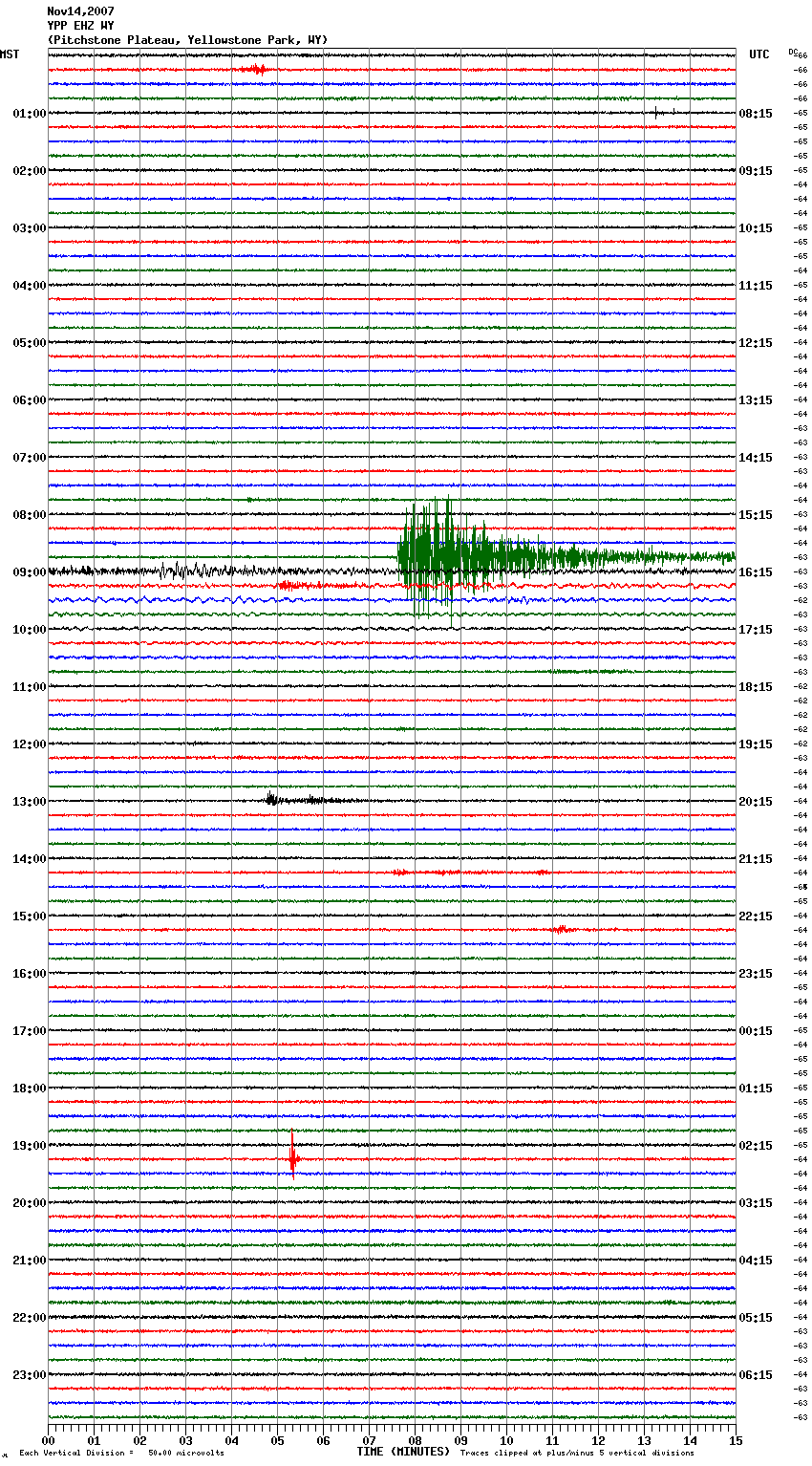
Task: Select the 10:00 MST time label
Action: click(x=30, y=630)
